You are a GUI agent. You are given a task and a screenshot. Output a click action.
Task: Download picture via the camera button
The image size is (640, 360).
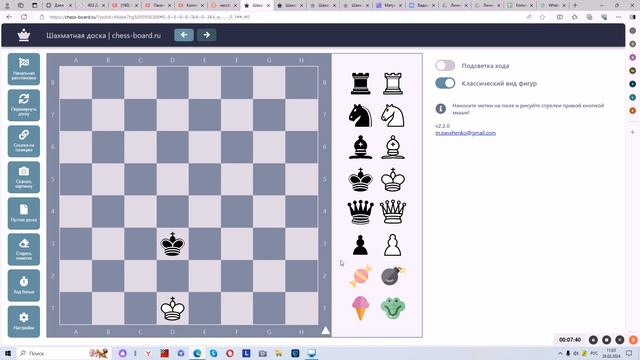24,177
